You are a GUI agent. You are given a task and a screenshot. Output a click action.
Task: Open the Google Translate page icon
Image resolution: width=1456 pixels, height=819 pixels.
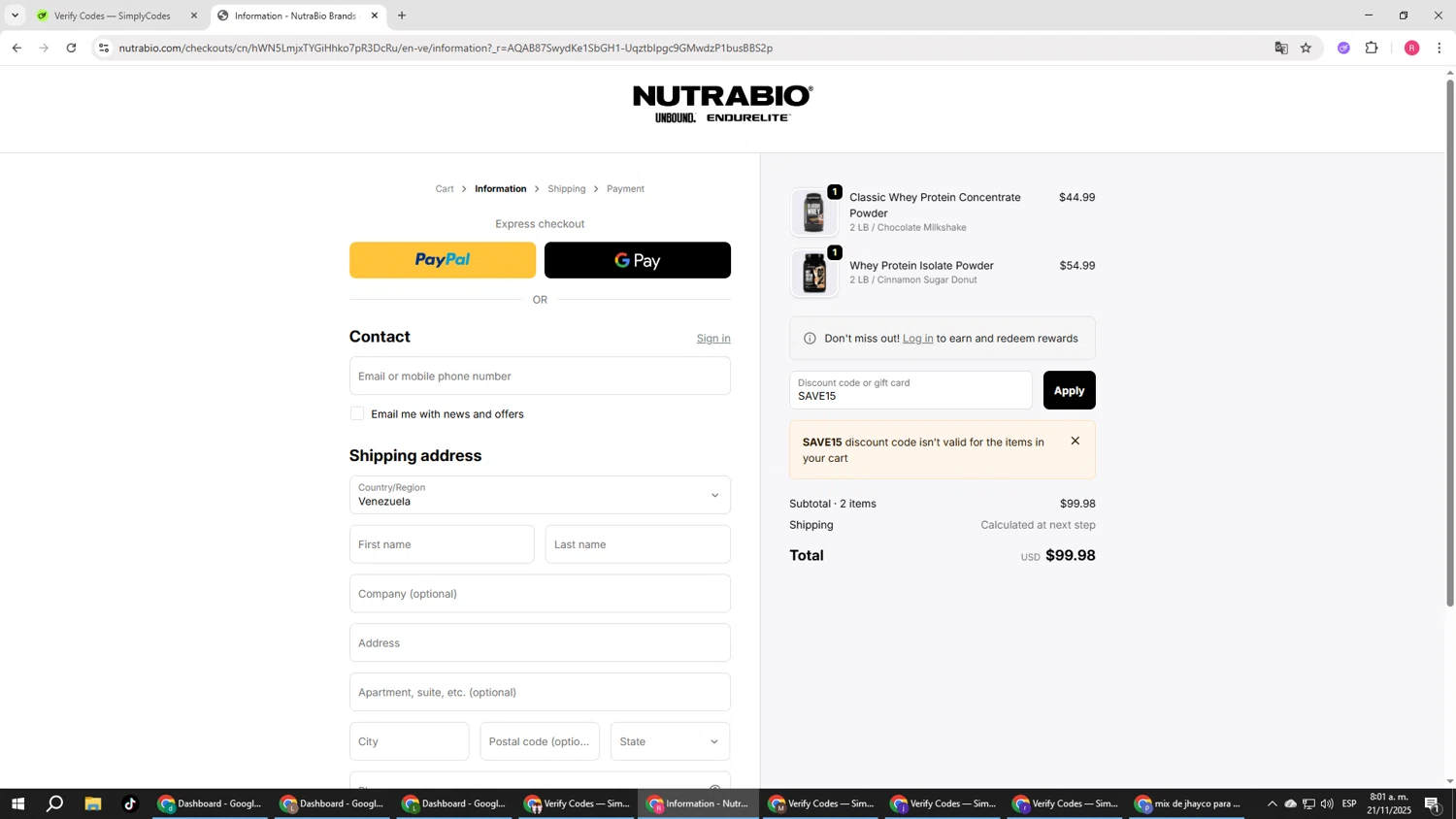click(x=1281, y=48)
